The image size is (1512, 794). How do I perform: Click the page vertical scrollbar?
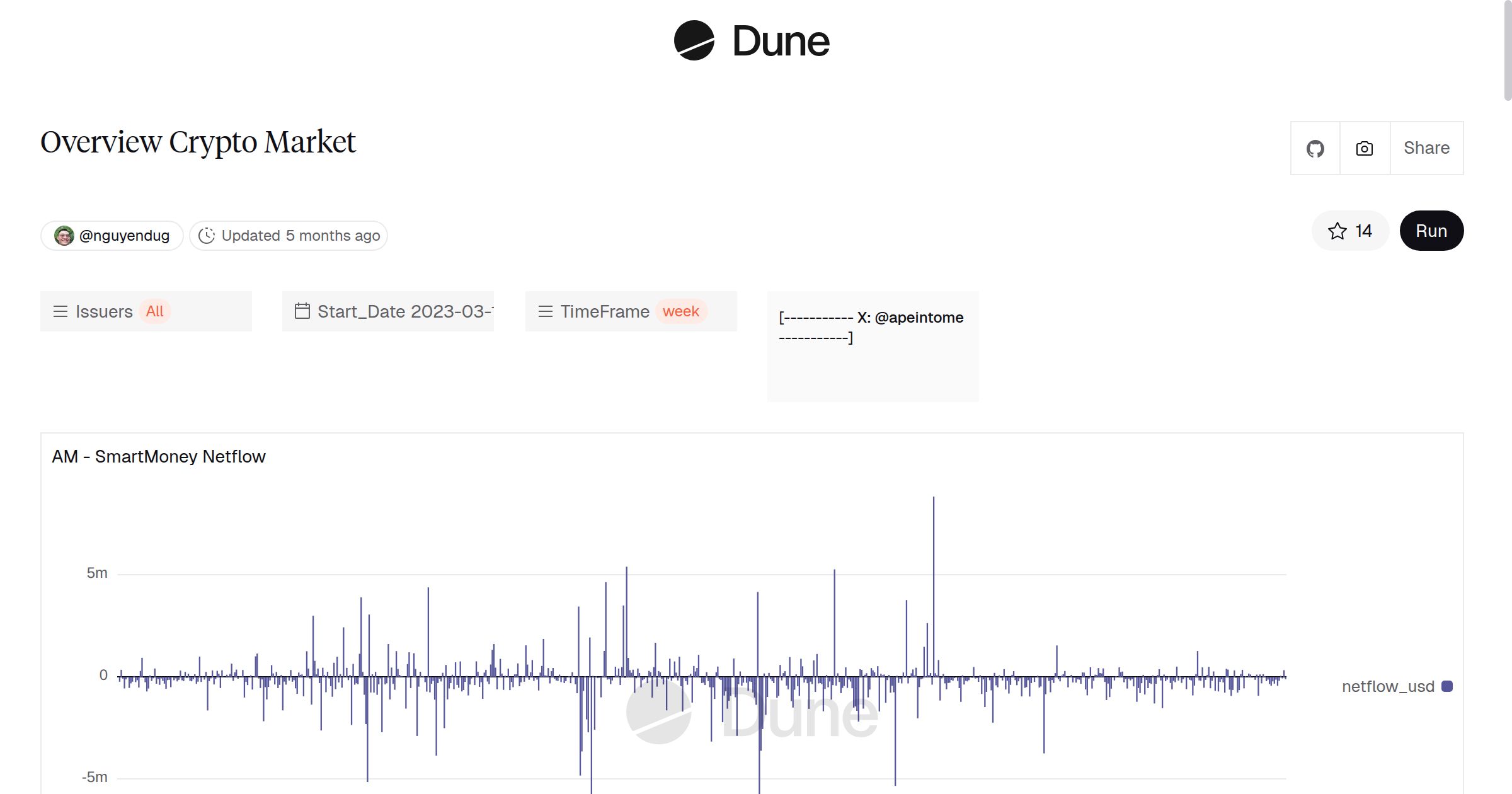pyautogui.click(x=1508, y=50)
